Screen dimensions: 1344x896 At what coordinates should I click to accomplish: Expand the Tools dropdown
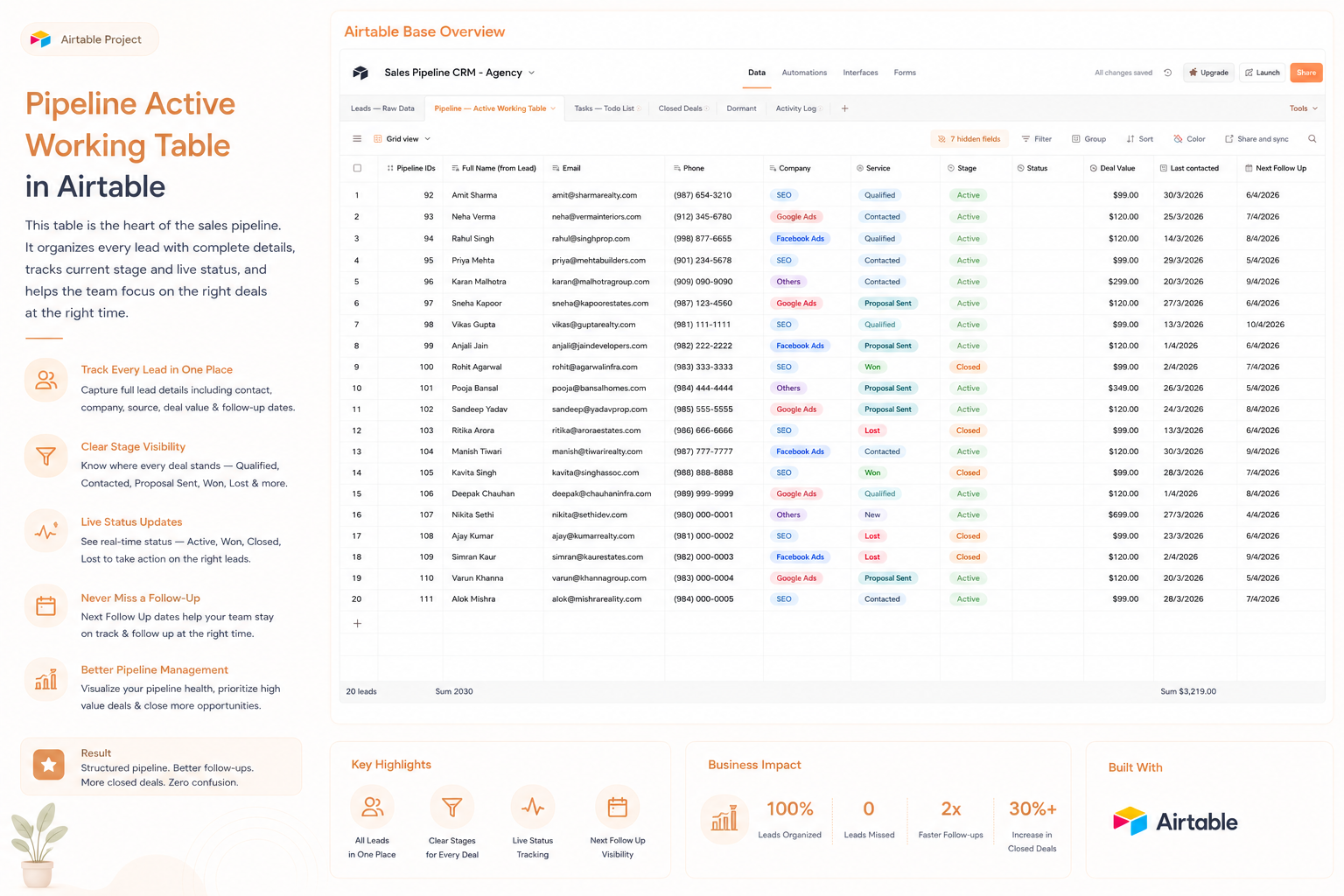pos(1303,108)
